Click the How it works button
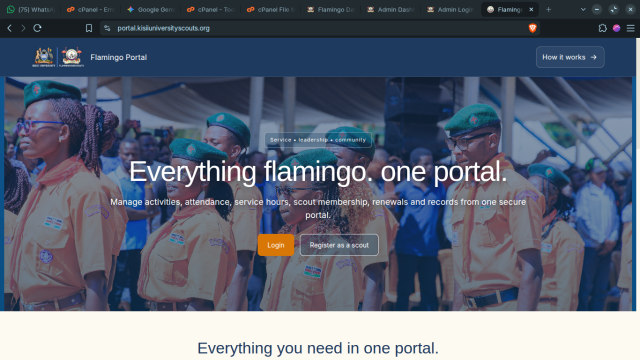Image resolution: width=640 pixels, height=360 pixels. click(x=570, y=57)
